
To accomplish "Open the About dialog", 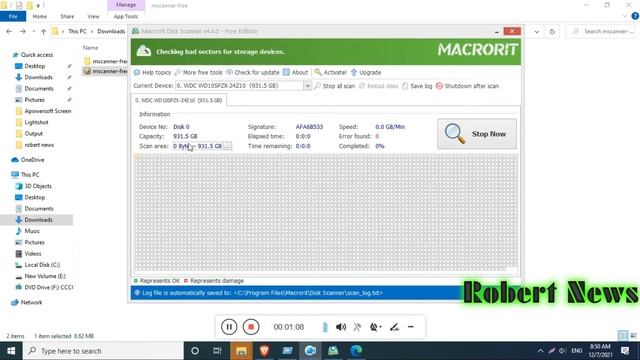I will (x=296, y=72).
